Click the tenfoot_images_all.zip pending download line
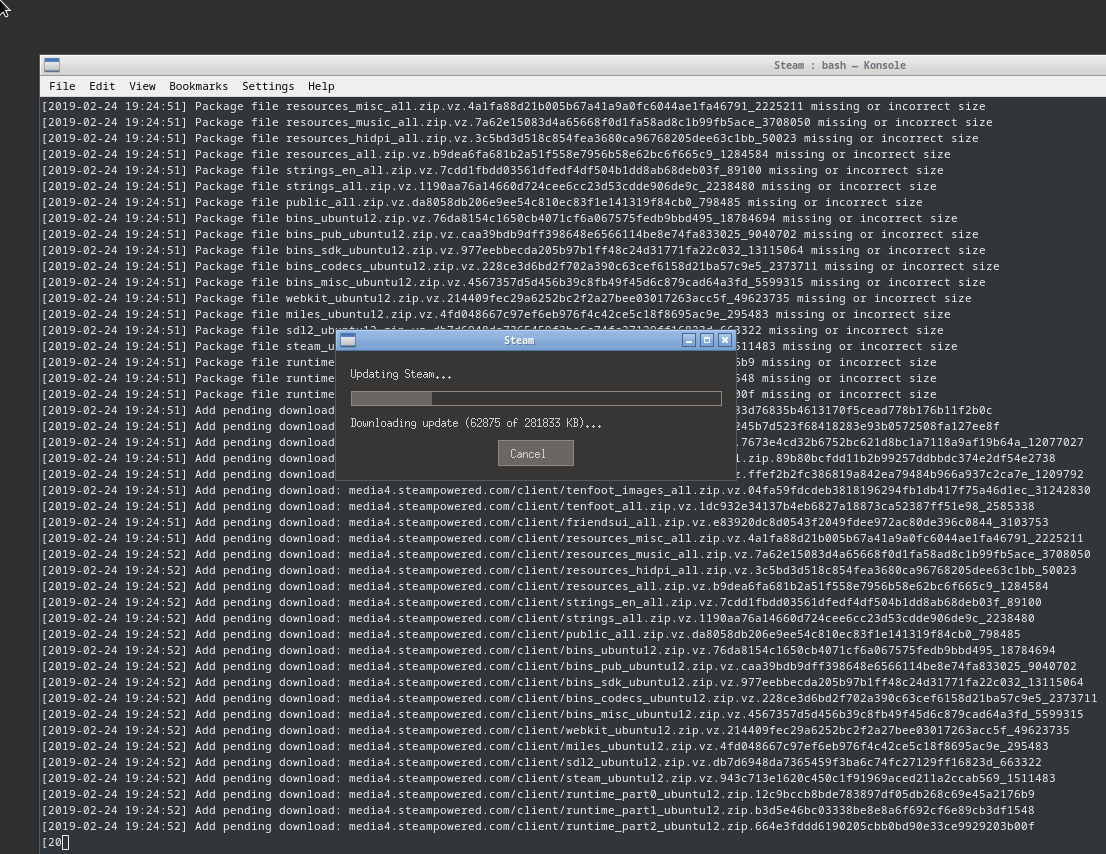 tap(566, 491)
